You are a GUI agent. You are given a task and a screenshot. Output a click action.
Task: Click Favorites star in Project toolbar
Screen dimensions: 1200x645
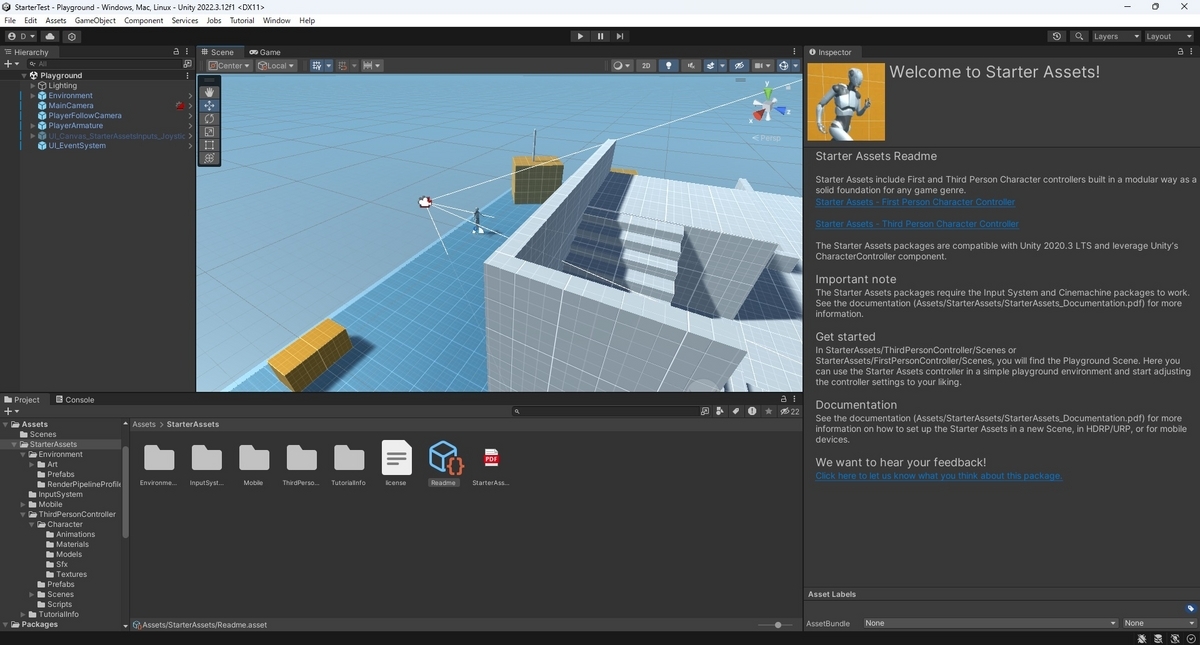768,411
